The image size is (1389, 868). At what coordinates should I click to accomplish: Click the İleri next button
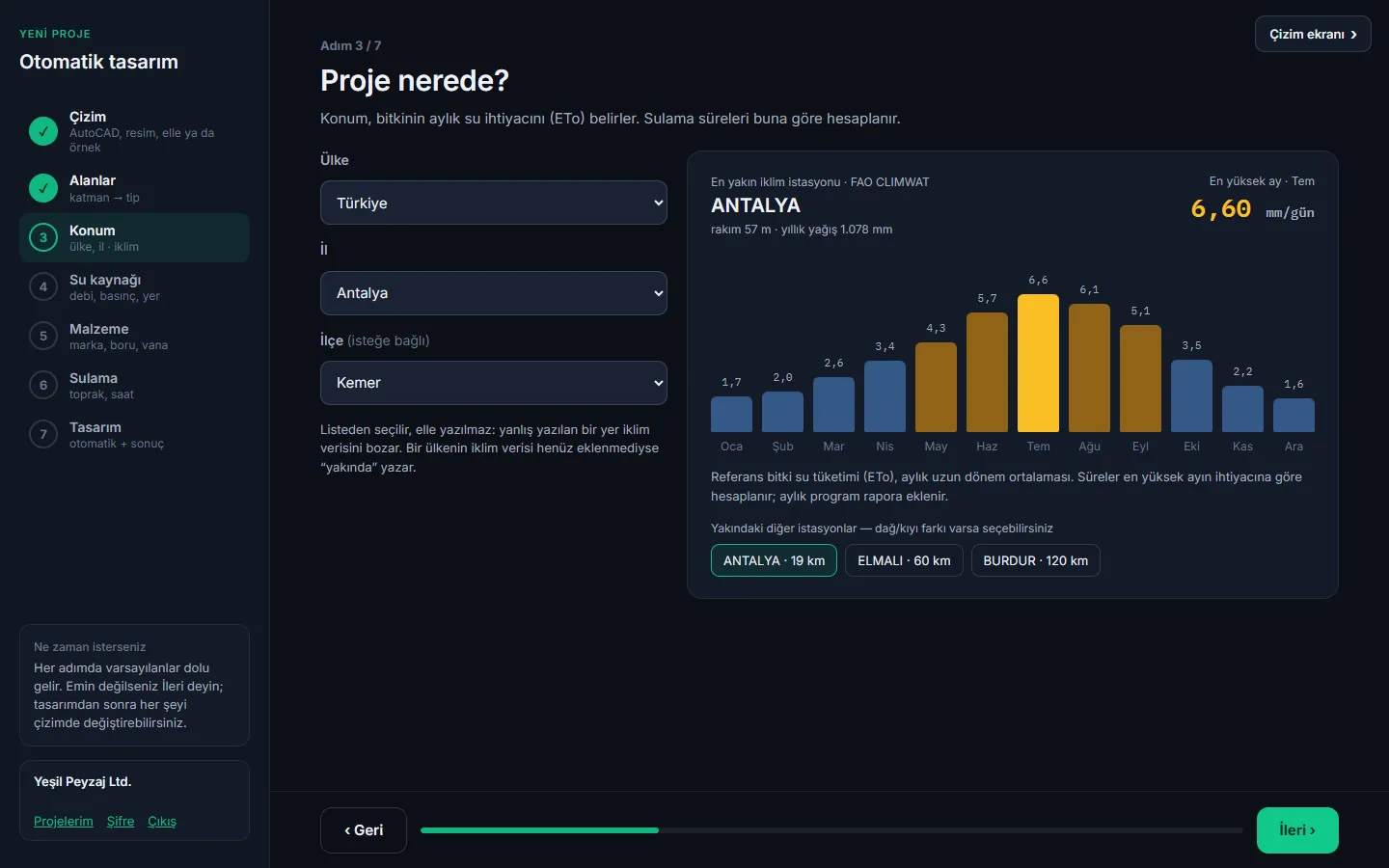(1297, 830)
